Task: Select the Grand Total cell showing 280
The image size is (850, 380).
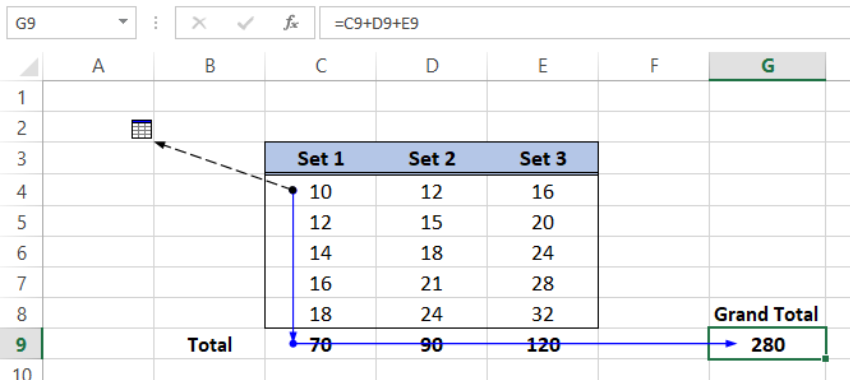Action: click(x=767, y=344)
